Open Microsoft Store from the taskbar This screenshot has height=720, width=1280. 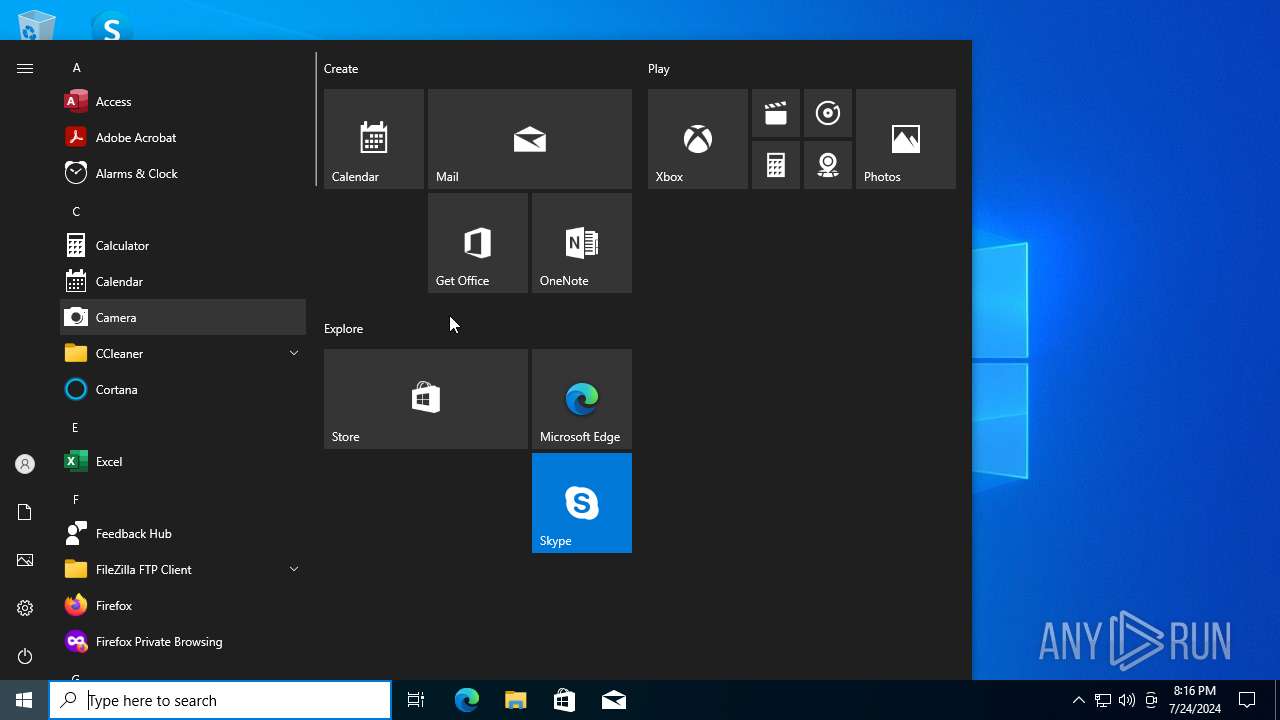[x=565, y=700]
